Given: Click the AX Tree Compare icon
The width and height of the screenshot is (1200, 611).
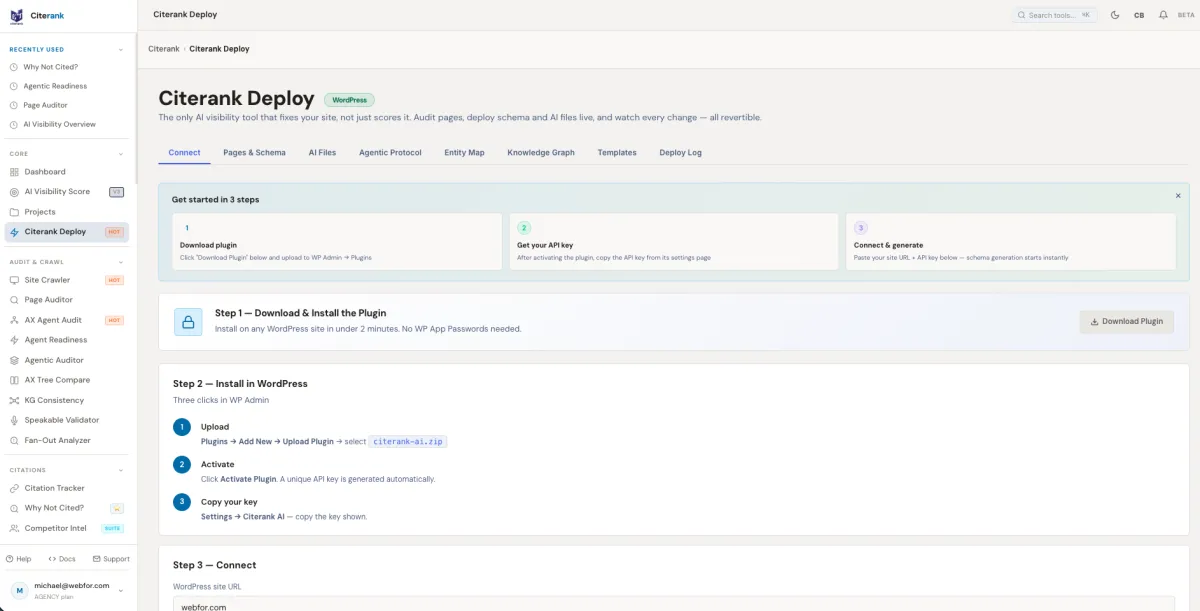Looking at the screenshot, I should coord(14,380).
